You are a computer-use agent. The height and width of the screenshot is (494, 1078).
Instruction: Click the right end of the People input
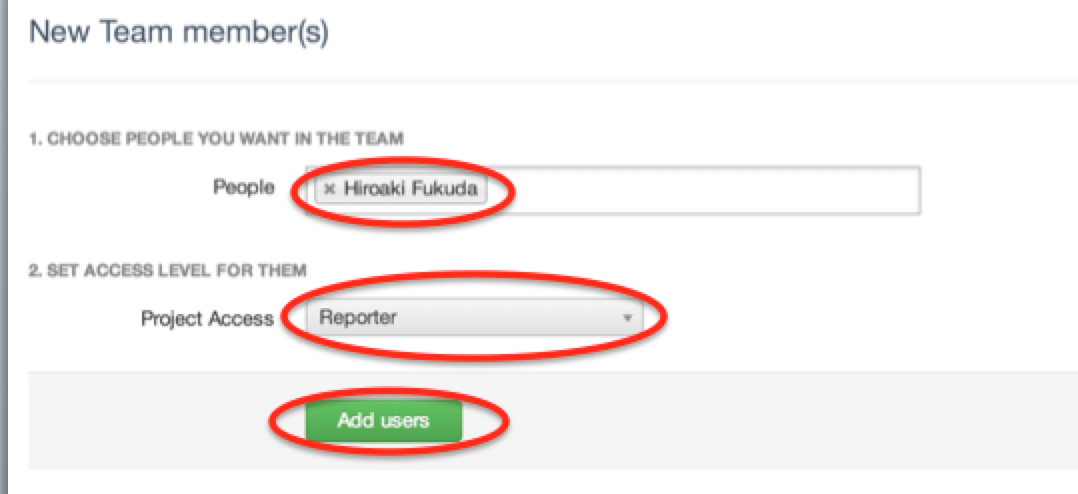tap(894, 190)
